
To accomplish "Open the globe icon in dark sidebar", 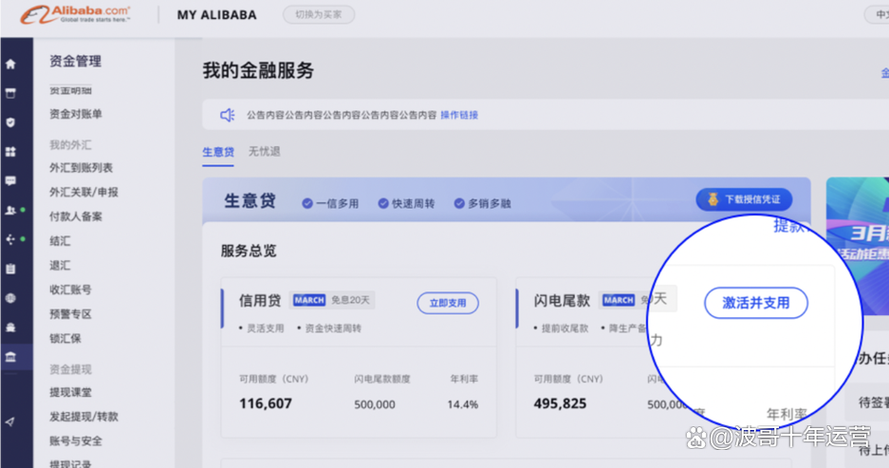I will pos(10,298).
